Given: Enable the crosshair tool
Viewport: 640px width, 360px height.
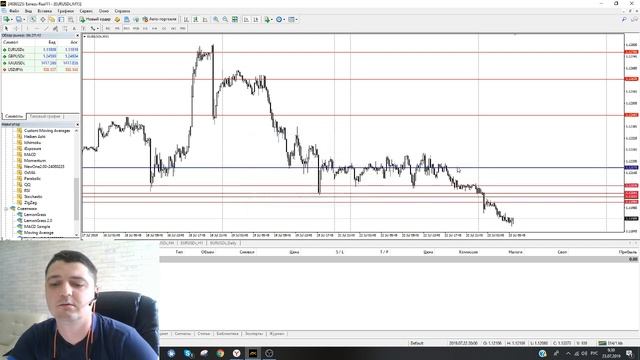Looking at the screenshot, I should click(x=16, y=28).
